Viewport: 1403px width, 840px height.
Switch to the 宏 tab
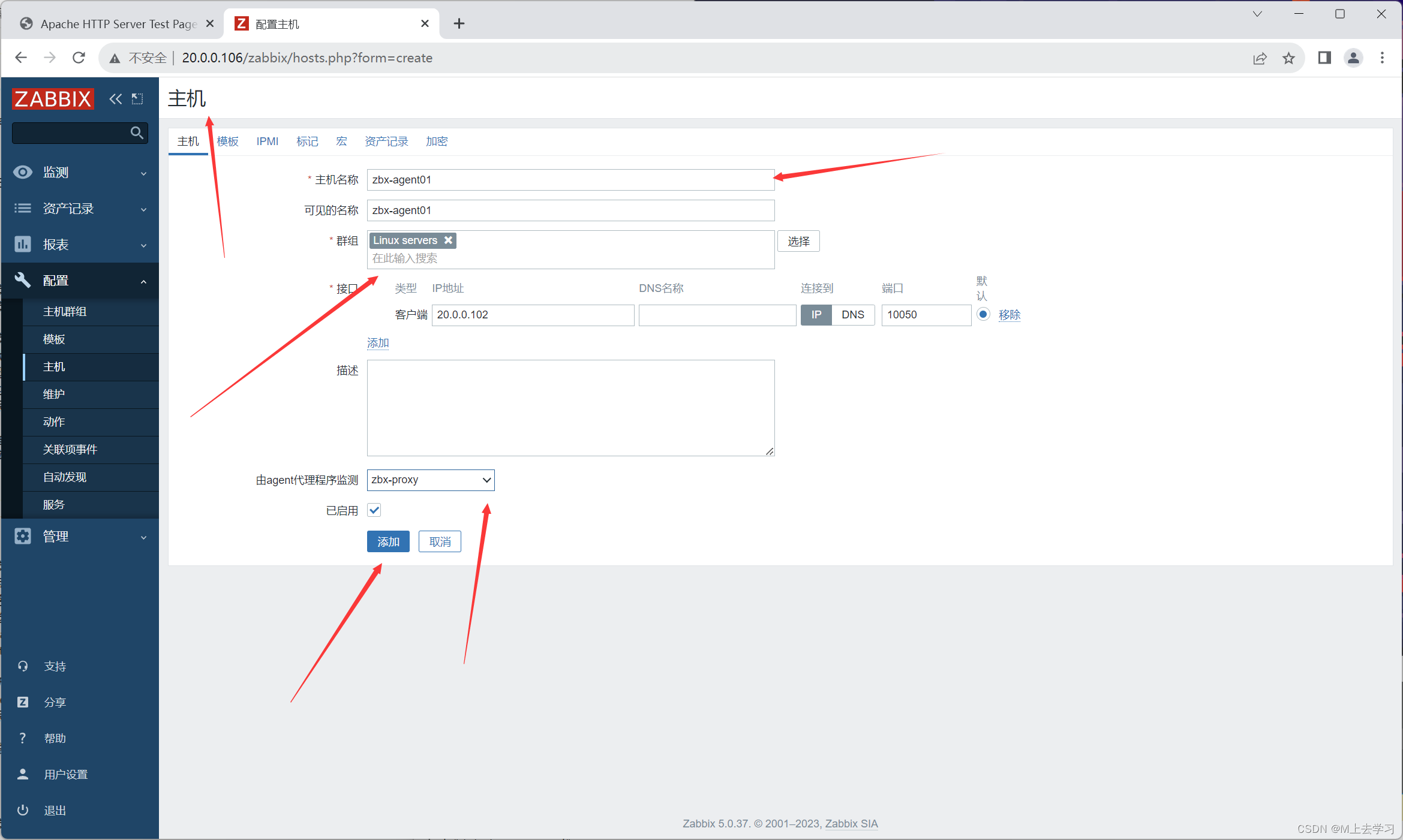(x=341, y=141)
